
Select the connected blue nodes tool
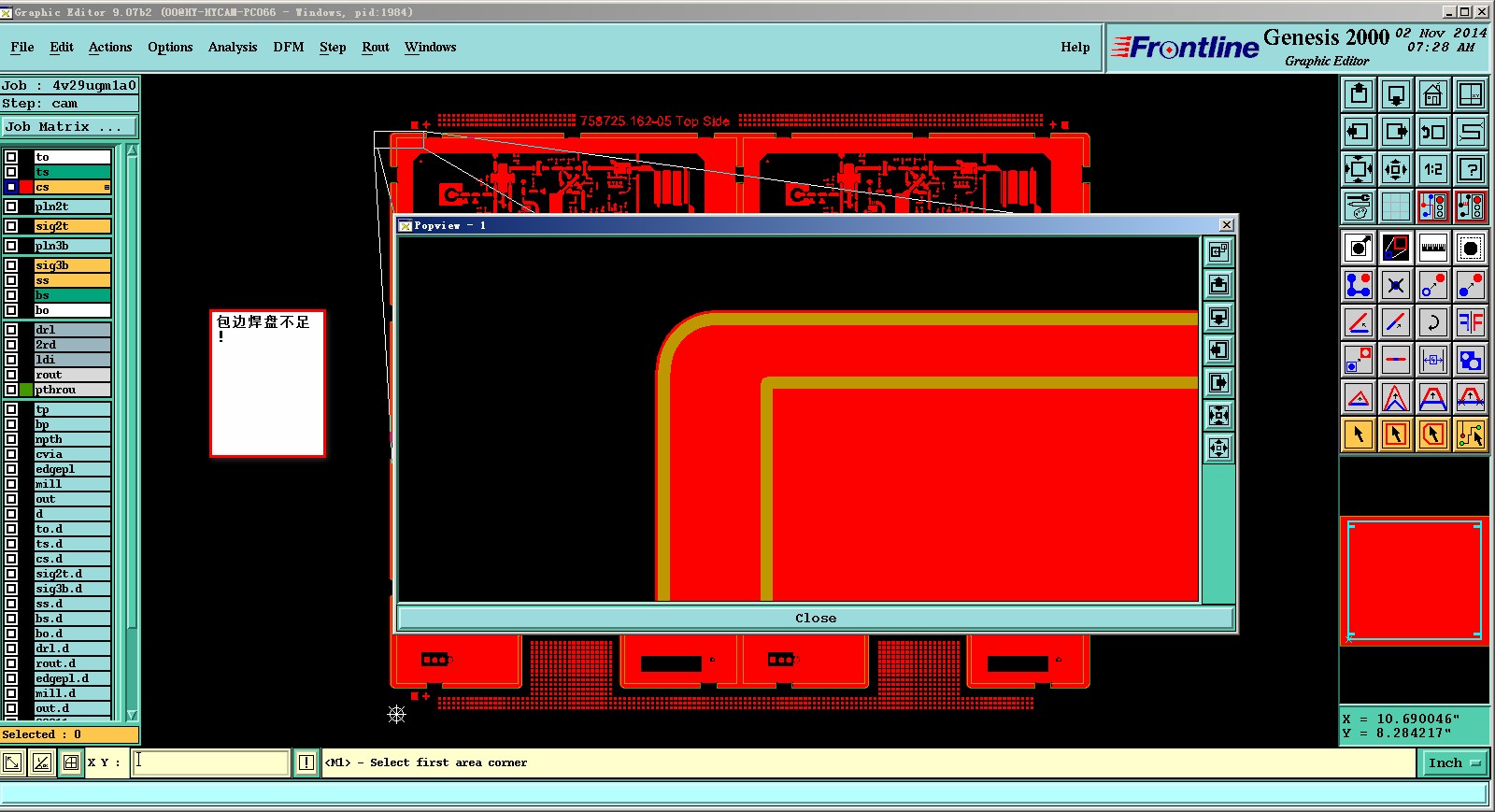(1359, 285)
